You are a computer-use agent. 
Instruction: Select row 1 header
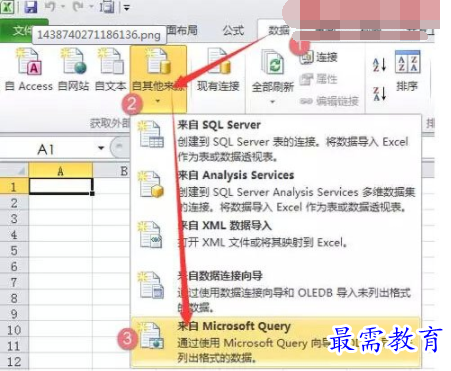[x=14, y=187]
